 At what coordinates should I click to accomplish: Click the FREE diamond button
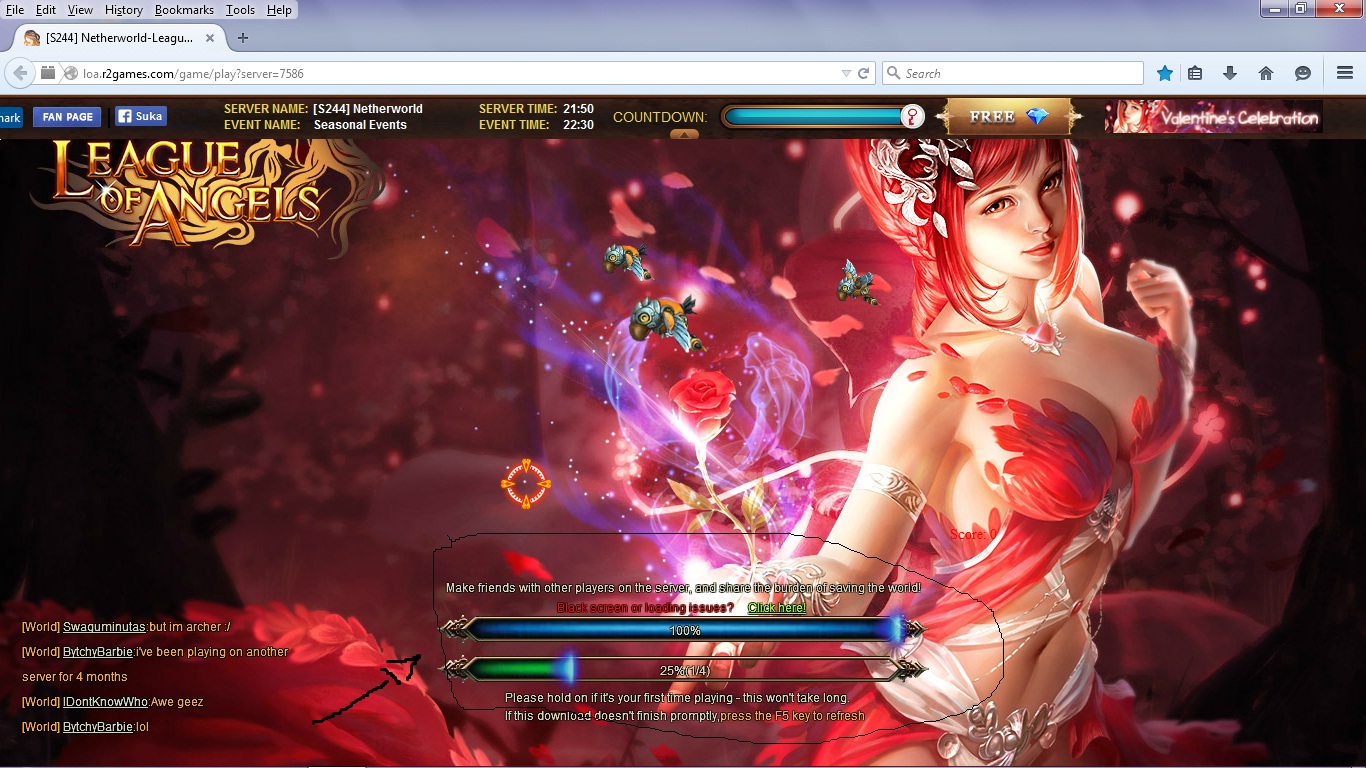pos(1008,117)
